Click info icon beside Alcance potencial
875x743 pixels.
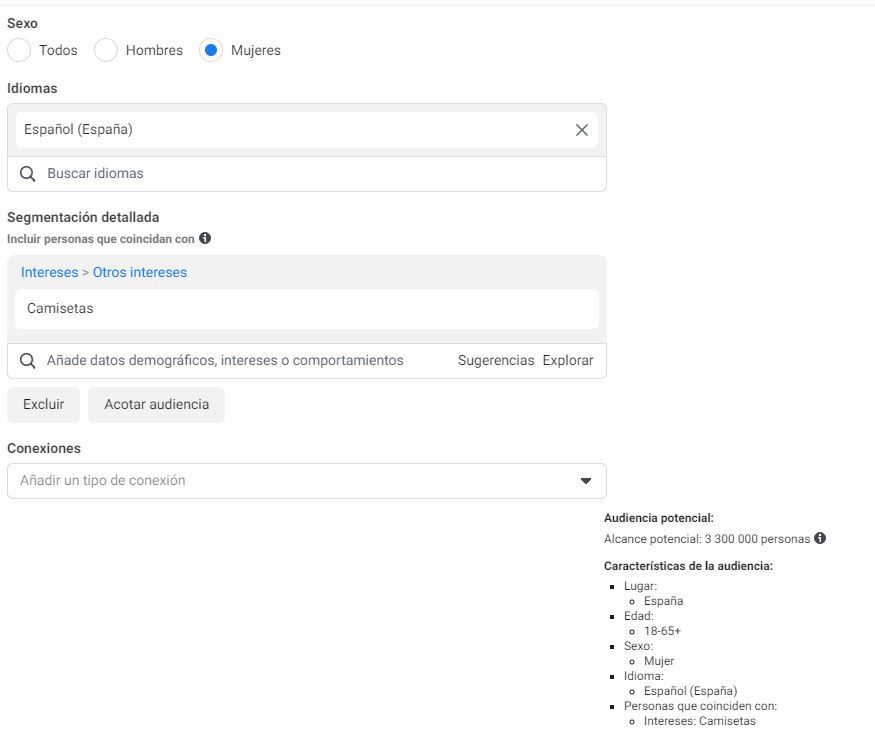(820, 538)
